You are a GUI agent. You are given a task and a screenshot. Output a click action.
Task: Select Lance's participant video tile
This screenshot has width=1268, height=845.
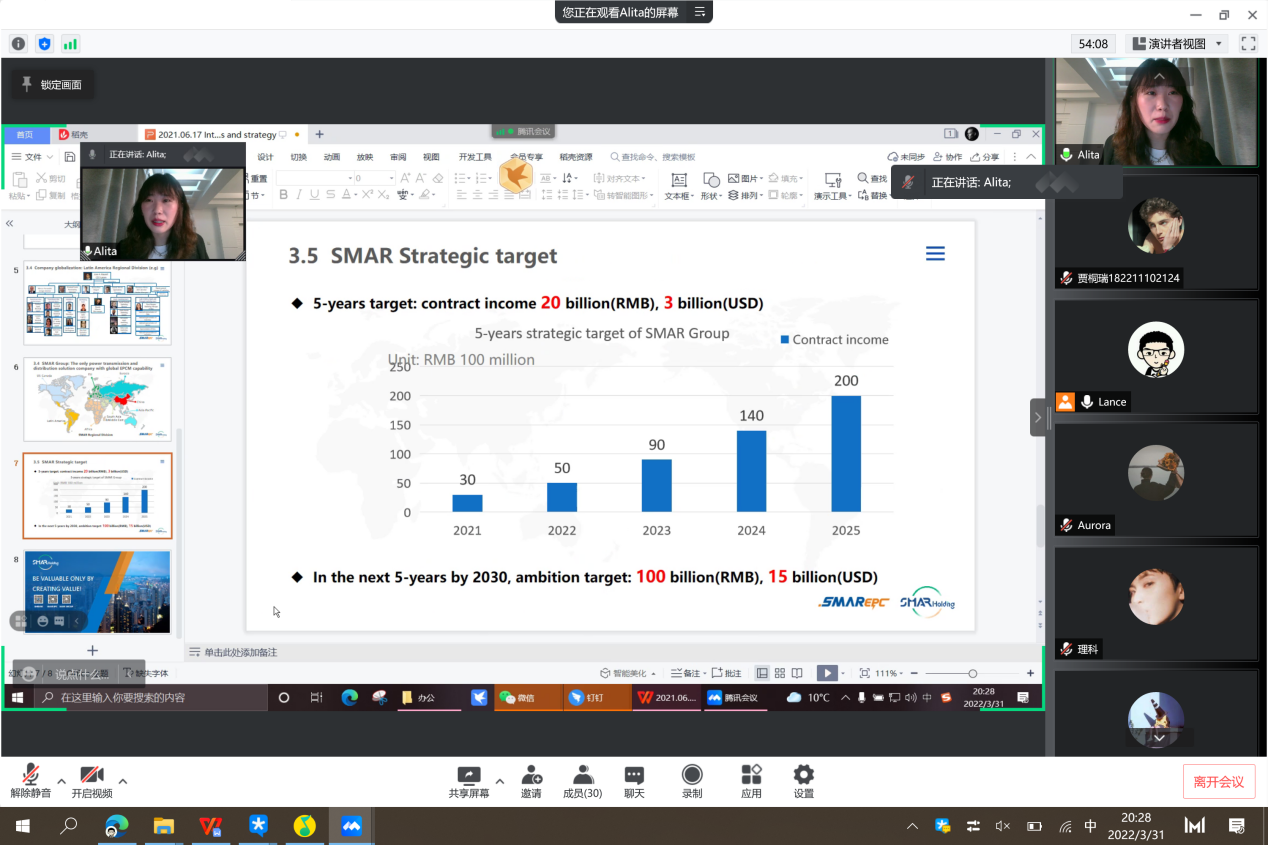tap(1155, 353)
